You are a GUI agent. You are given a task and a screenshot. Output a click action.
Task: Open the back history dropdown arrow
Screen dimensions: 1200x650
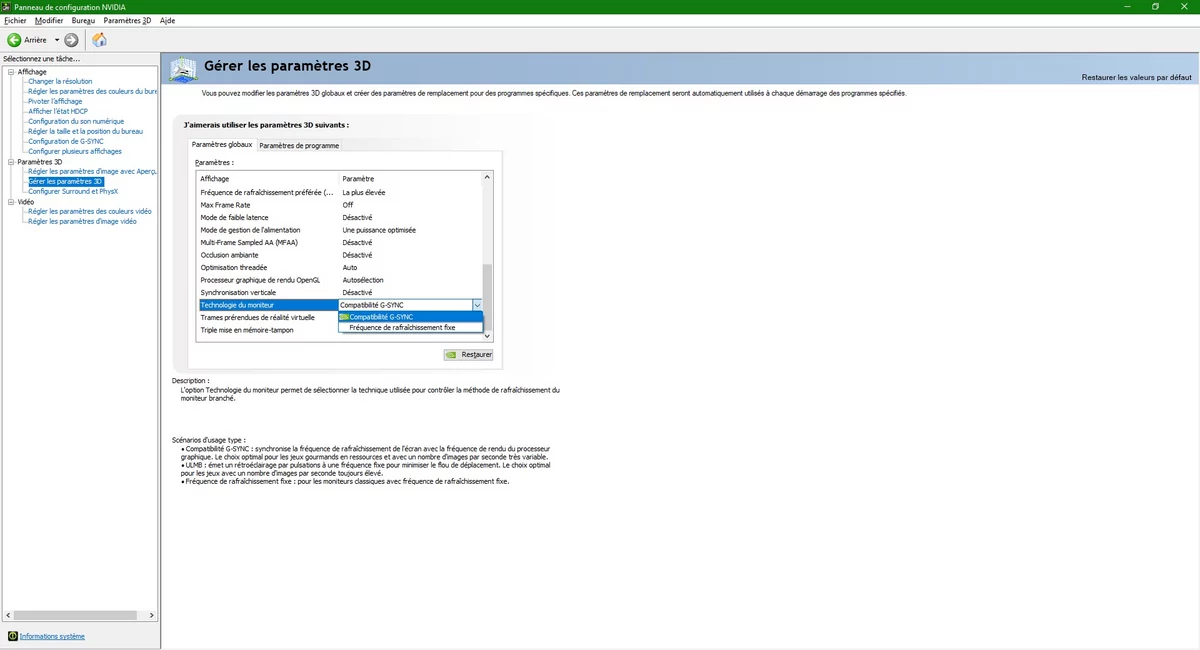tap(55, 40)
